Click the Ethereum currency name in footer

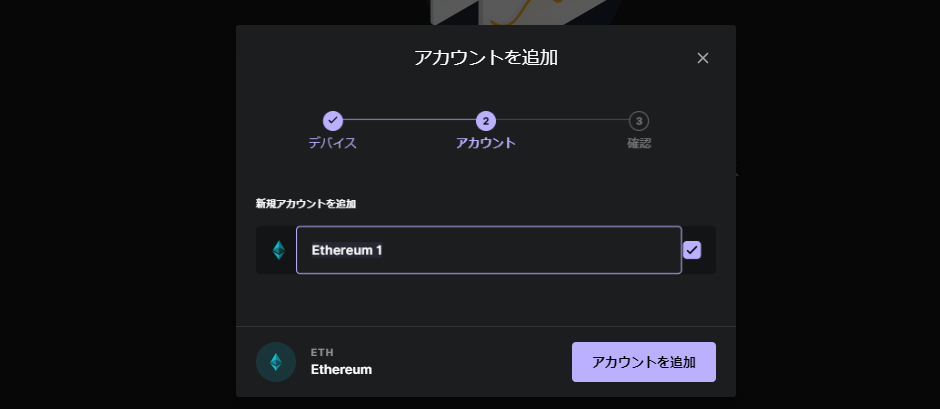point(341,369)
